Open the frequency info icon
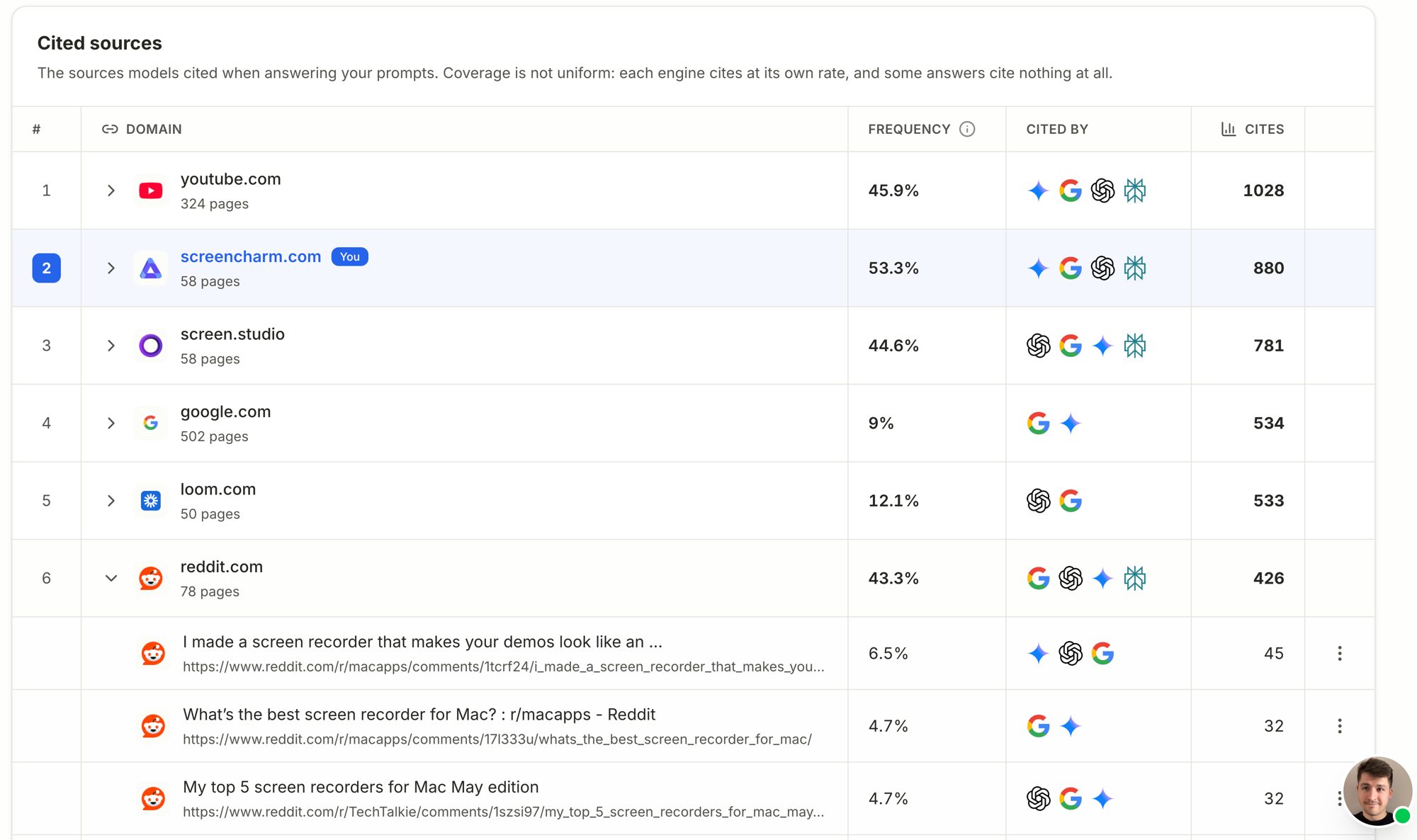 click(x=967, y=129)
